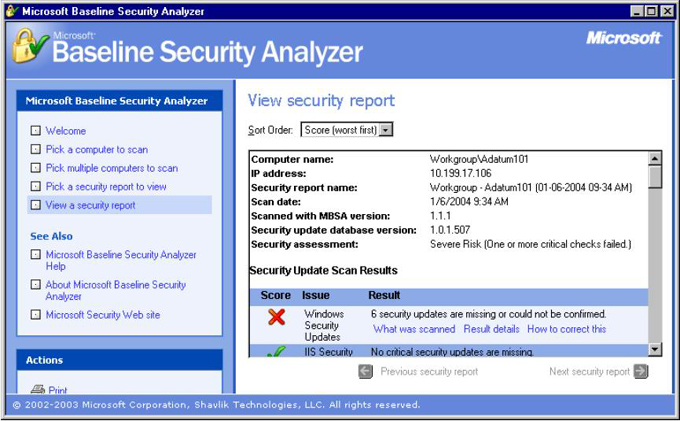Click bullet icon beside Microsoft Baseline Security Analyzer Help
The image size is (680, 421).
[36, 255]
